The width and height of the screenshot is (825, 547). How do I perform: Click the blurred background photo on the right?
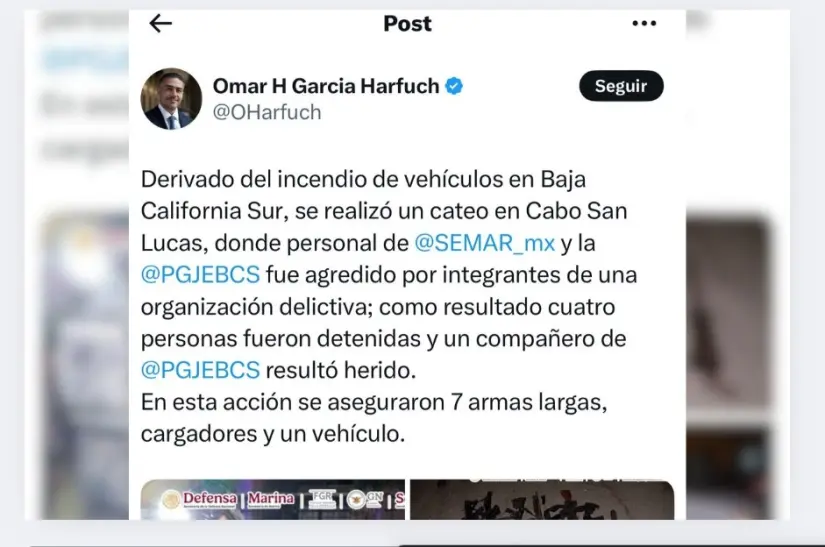(x=728, y=368)
